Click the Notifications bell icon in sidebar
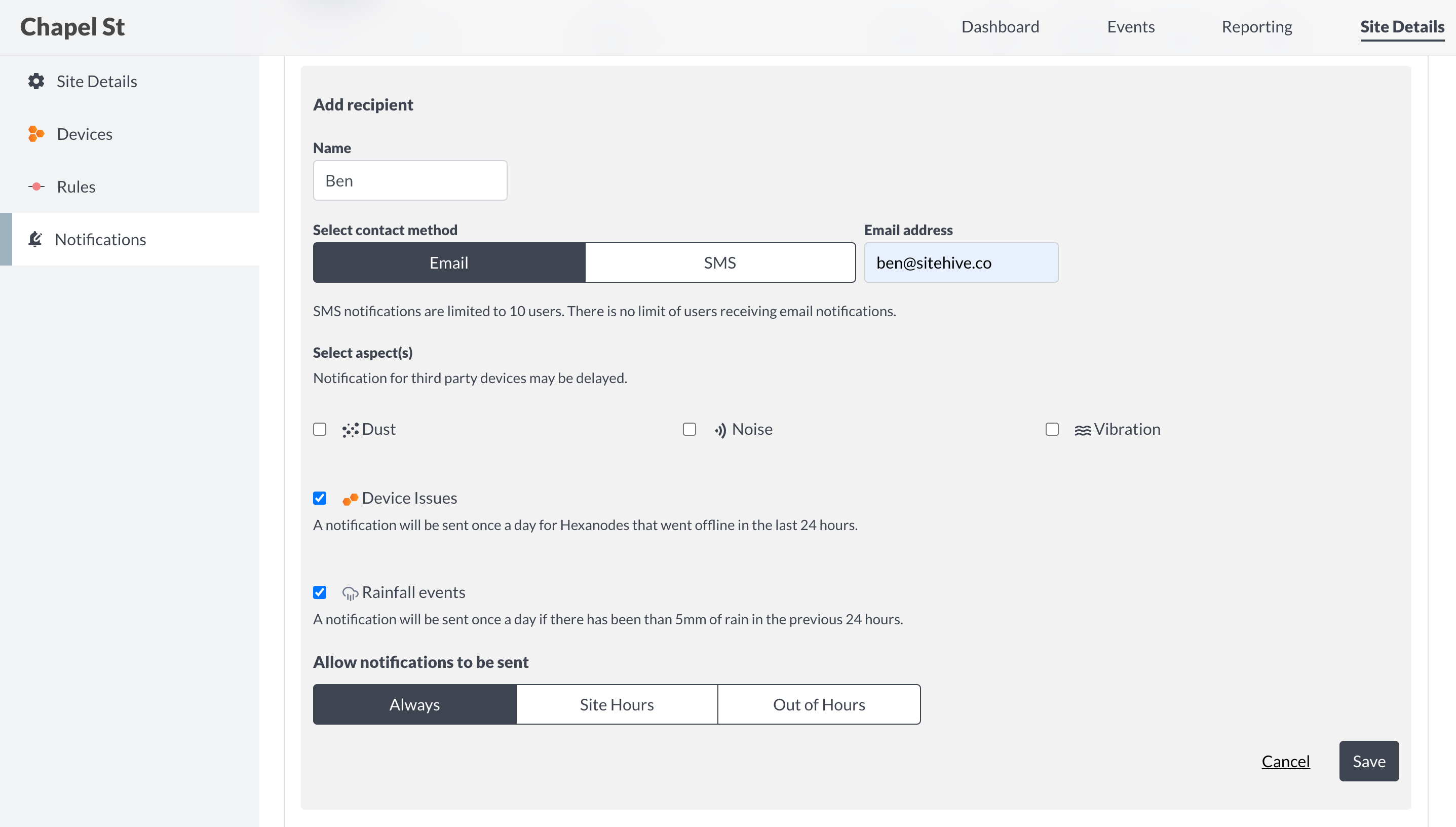Image resolution: width=1456 pixels, height=827 pixels. tap(35, 239)
